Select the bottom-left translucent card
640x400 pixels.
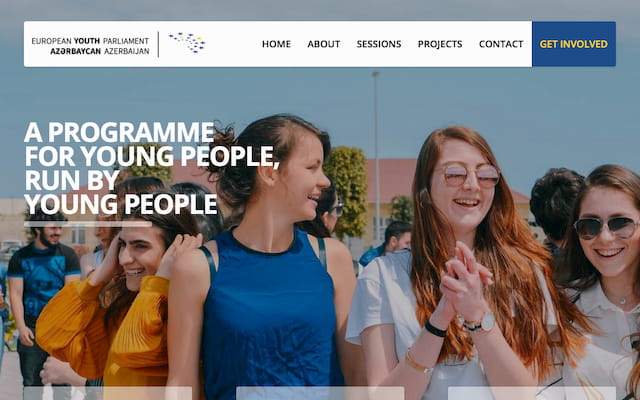(x=108, y=393)
